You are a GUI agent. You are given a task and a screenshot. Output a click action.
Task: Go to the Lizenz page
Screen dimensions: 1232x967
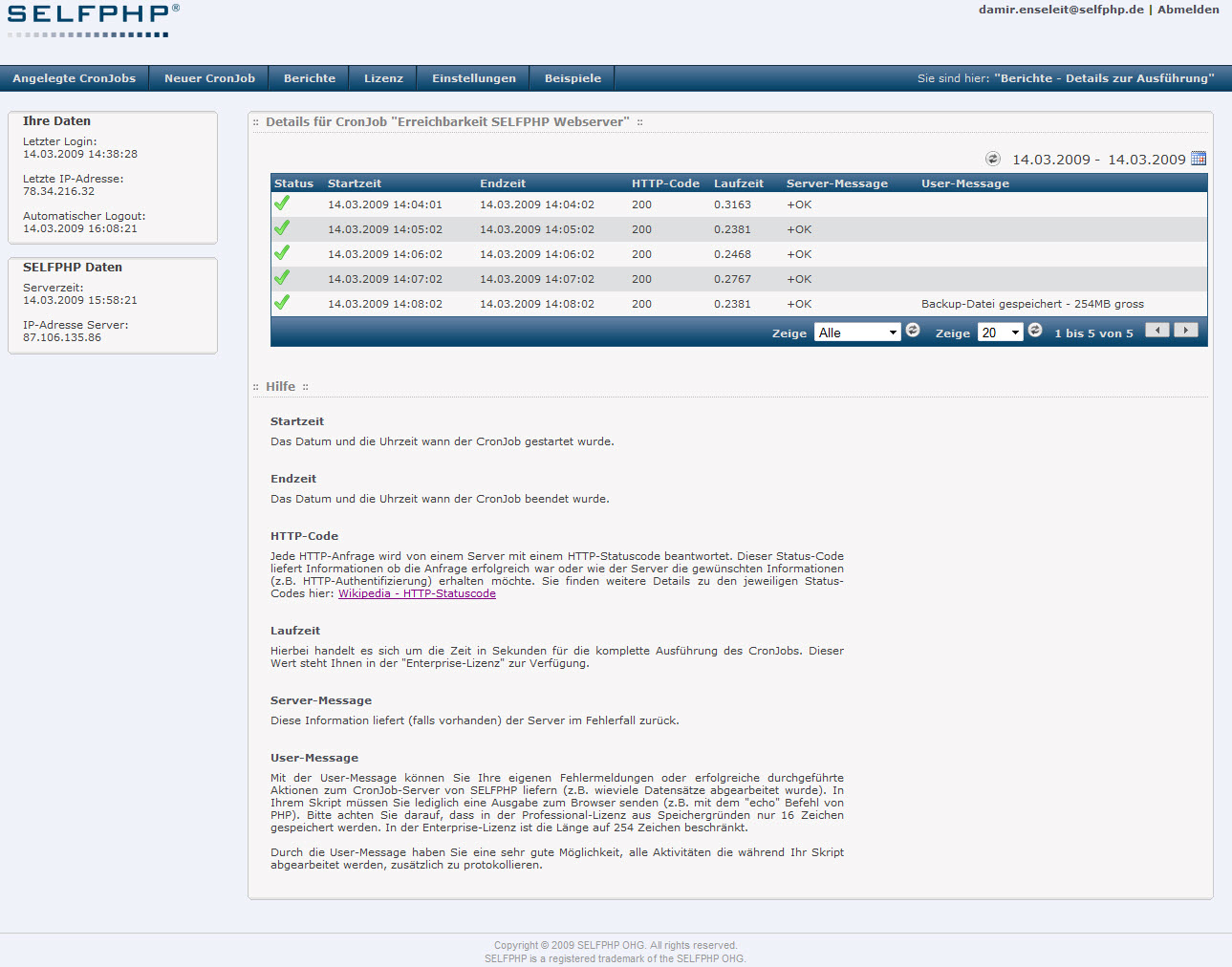383,78
